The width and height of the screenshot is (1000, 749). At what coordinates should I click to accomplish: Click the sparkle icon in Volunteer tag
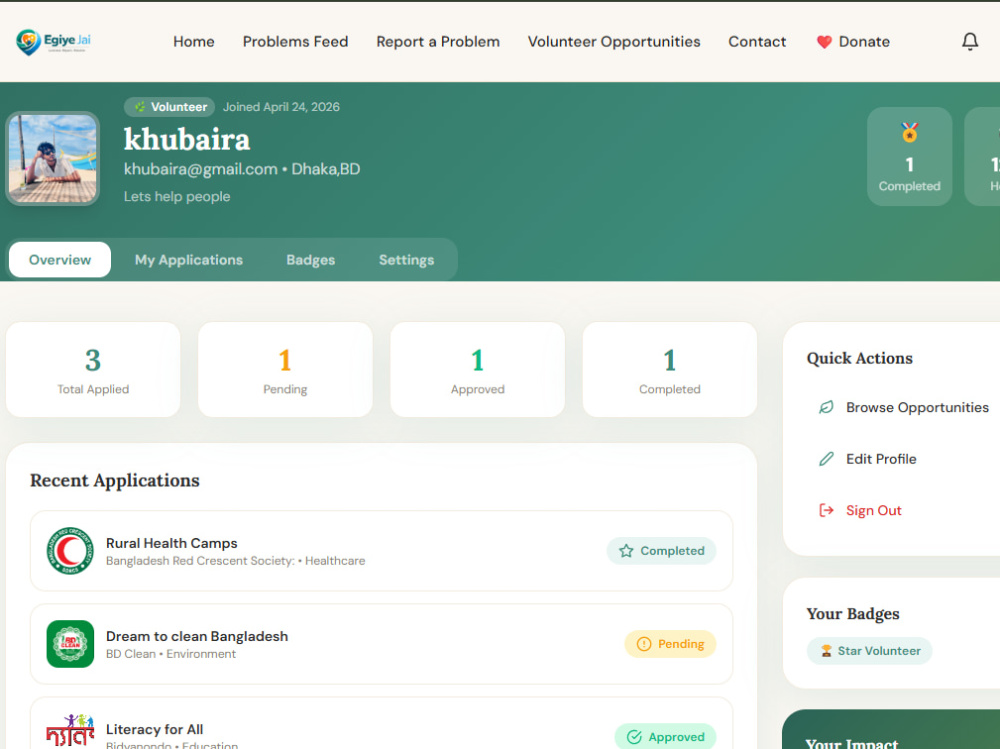coord(140,107)
